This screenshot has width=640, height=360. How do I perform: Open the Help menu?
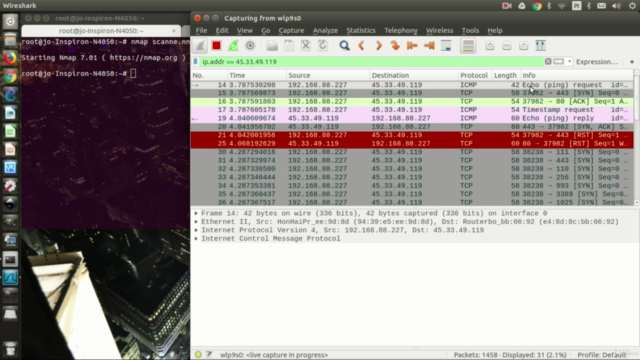[x=495, y=31]
